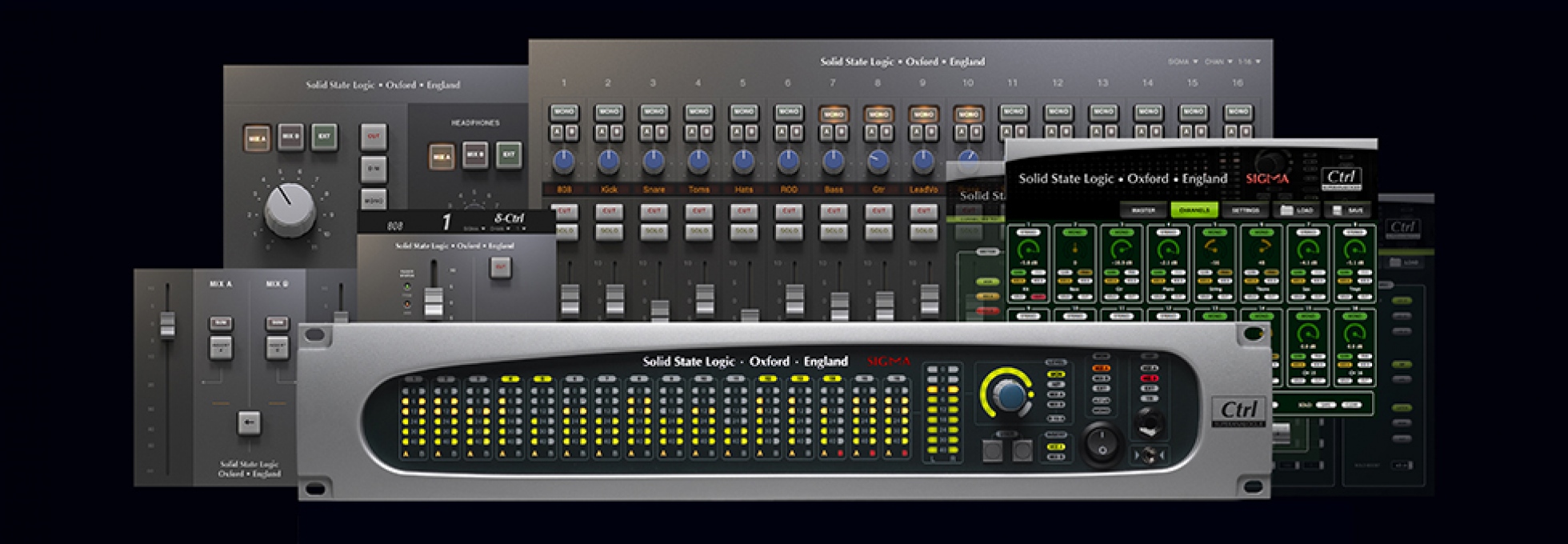Viewport: 1568px width, 544px height.
Task: Click channel 5 orange pan dial
Action: pyautogui.click(x=1214, y=249)
